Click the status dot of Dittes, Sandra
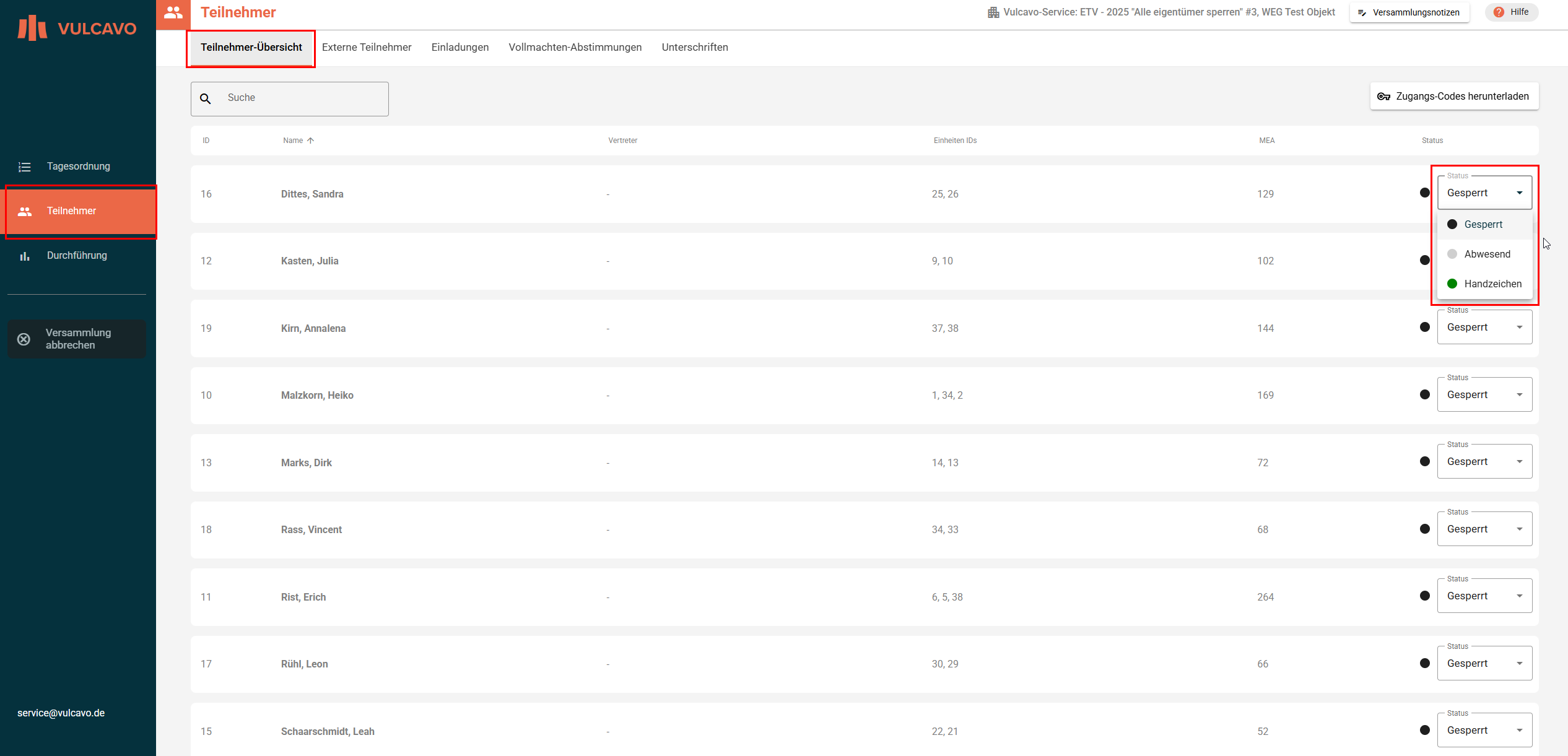 1425,193
